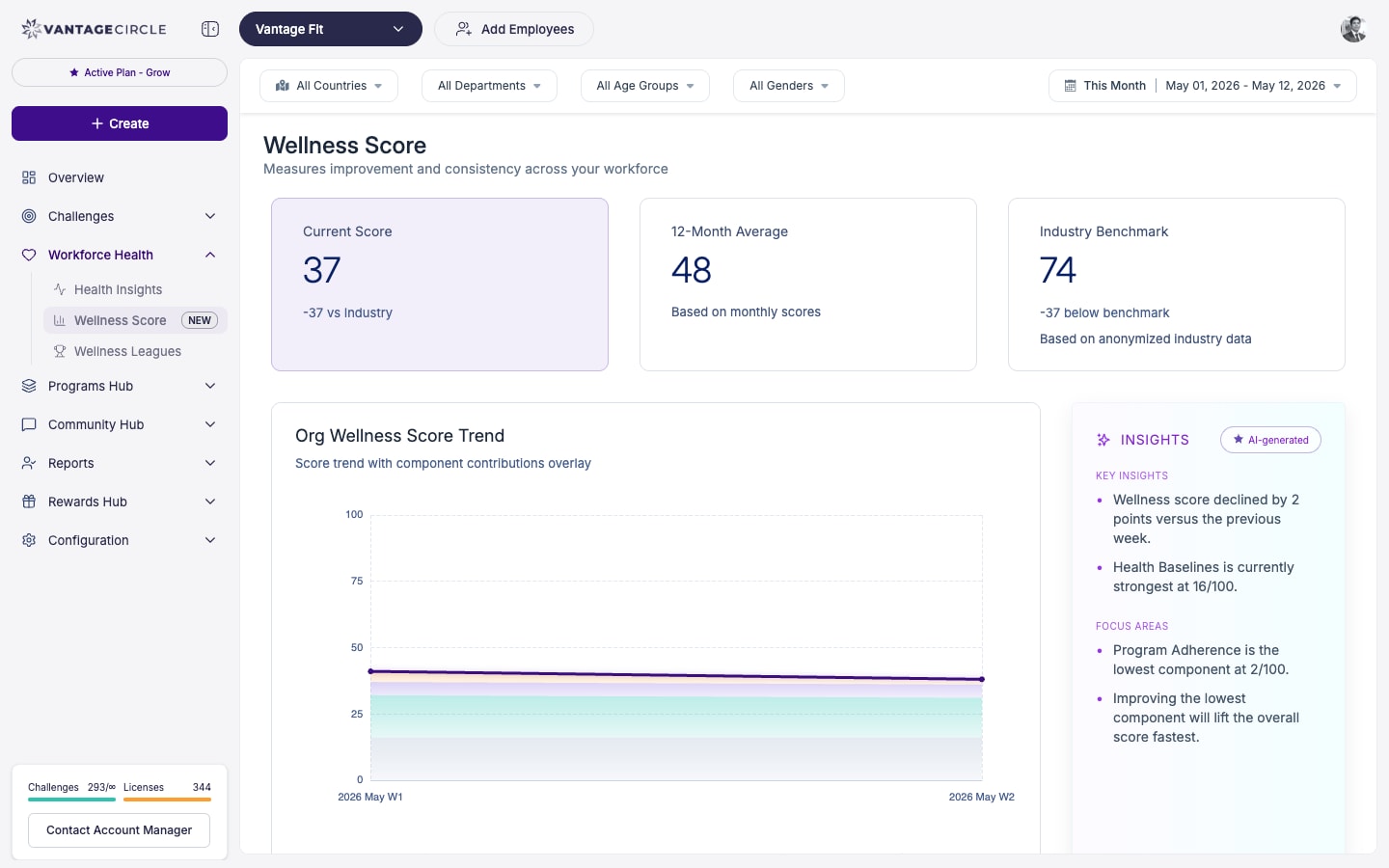Click Add Employees button
Image resolution: width=1389 pixels, height=868 pixels.
(x=514, y=29)
